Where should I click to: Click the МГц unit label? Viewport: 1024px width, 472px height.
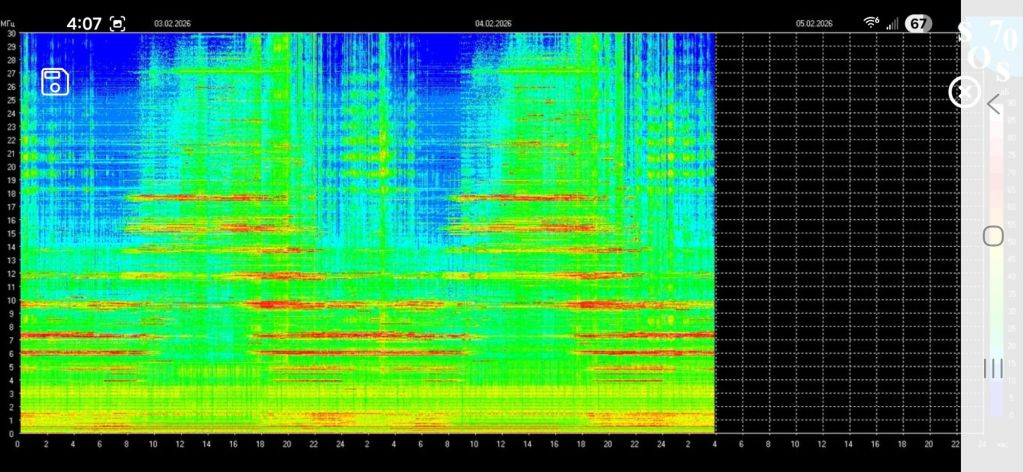(x=10, y=23)
